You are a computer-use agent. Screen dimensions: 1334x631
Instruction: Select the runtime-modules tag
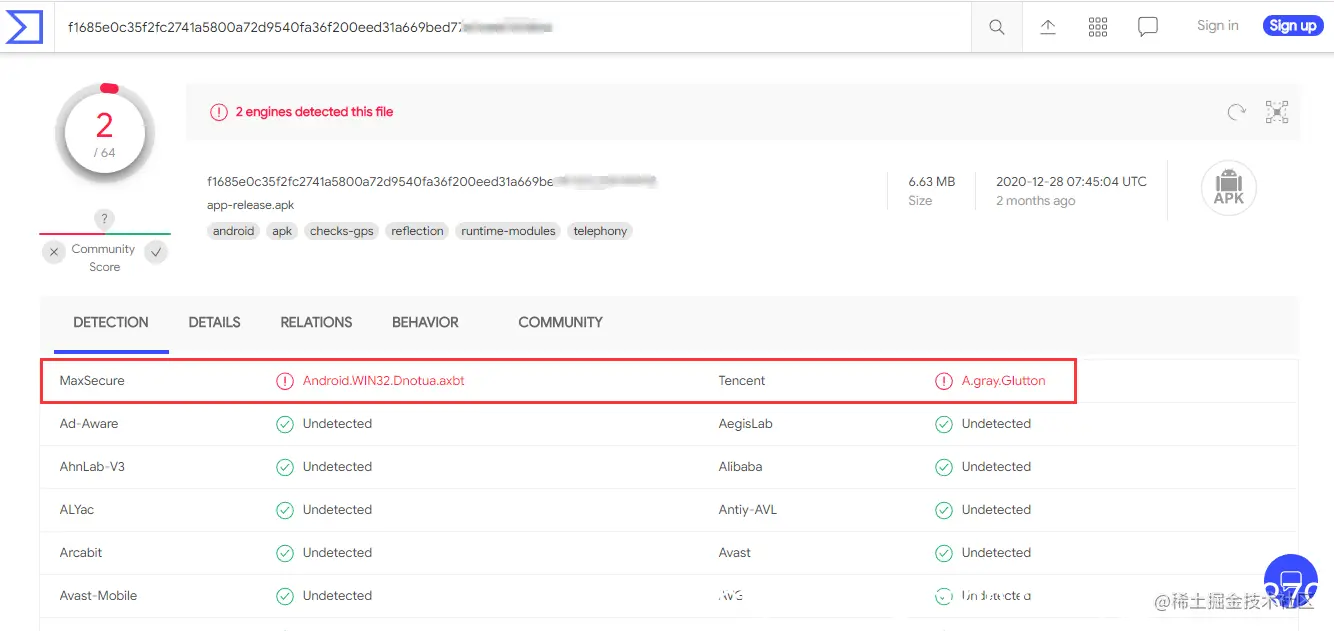[508, 231]
